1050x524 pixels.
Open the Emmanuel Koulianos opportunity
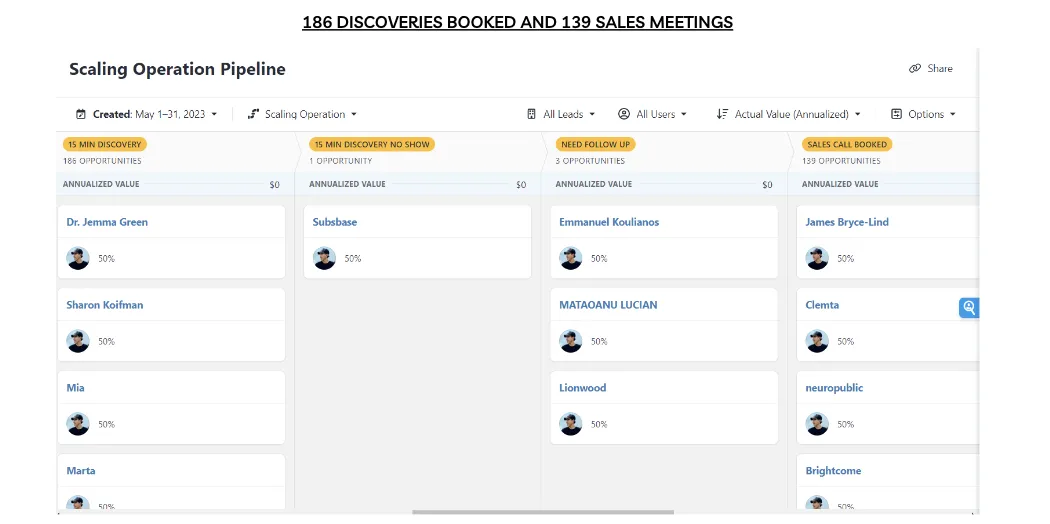pos(609,222)
